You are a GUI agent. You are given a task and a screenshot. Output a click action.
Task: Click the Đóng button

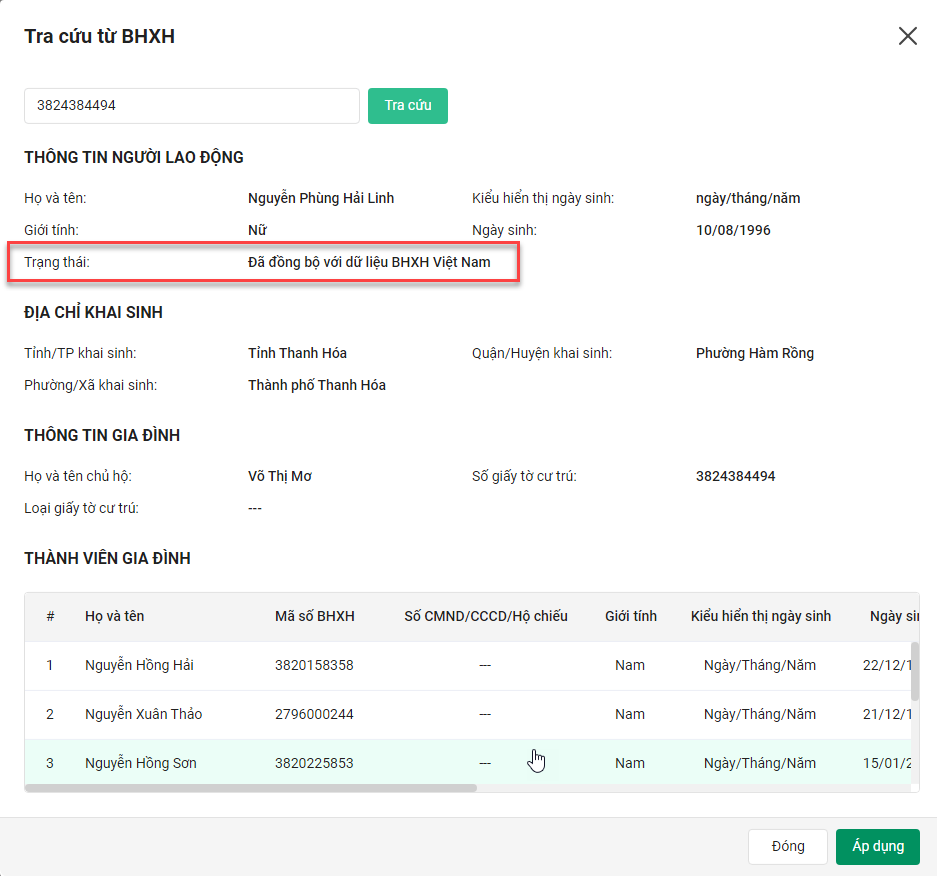point(788,846)
